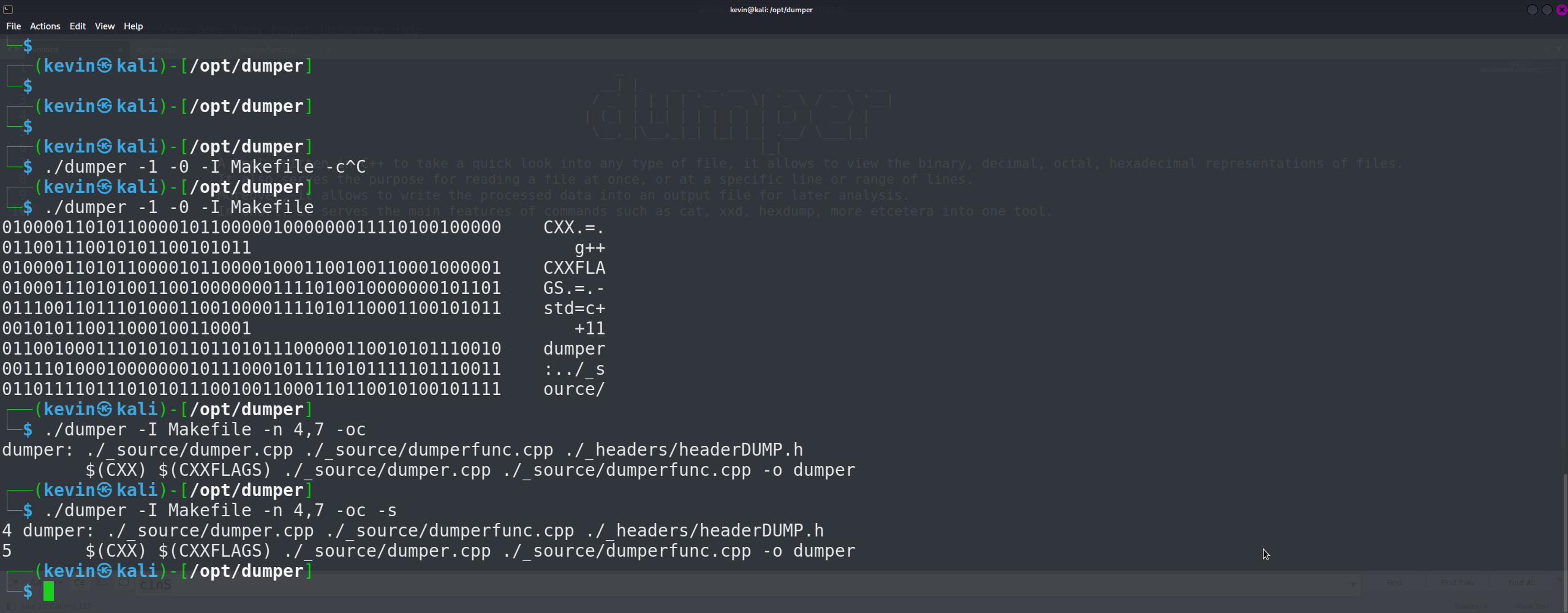Click the decoded text g++

590,248
